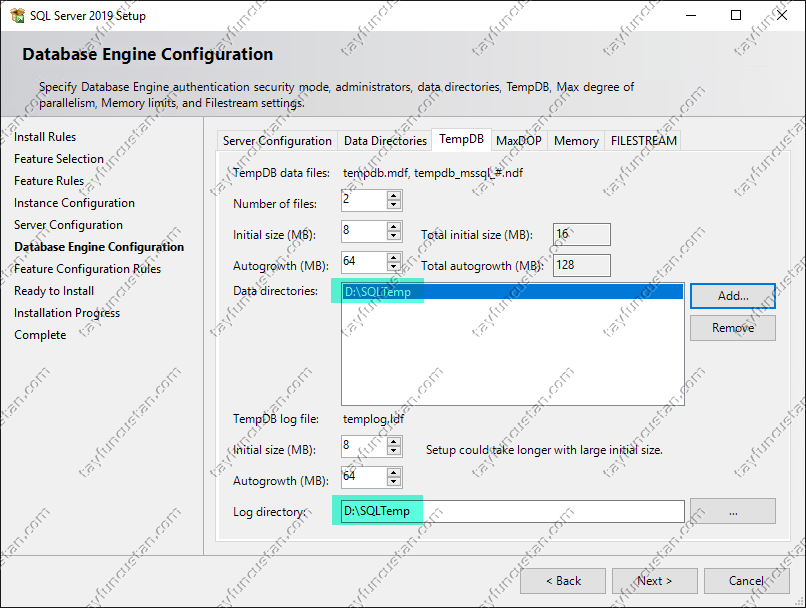Image resolution: width=806 pixels, height=608 pixels.
Task: Open the FILESTREAM tab
Action: point(644,141)
